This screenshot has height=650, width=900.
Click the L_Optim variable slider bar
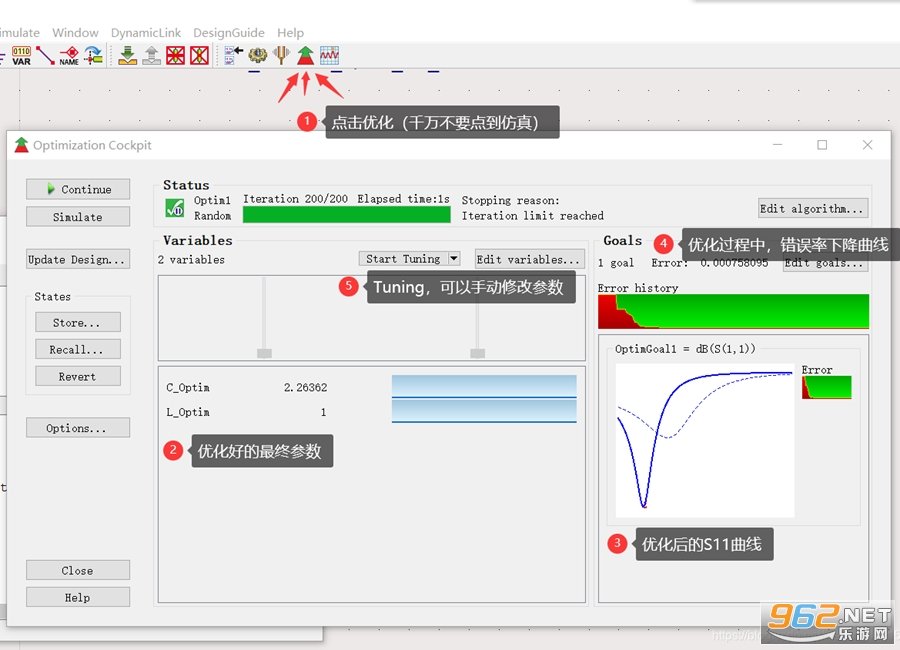(x=484, y=411)
